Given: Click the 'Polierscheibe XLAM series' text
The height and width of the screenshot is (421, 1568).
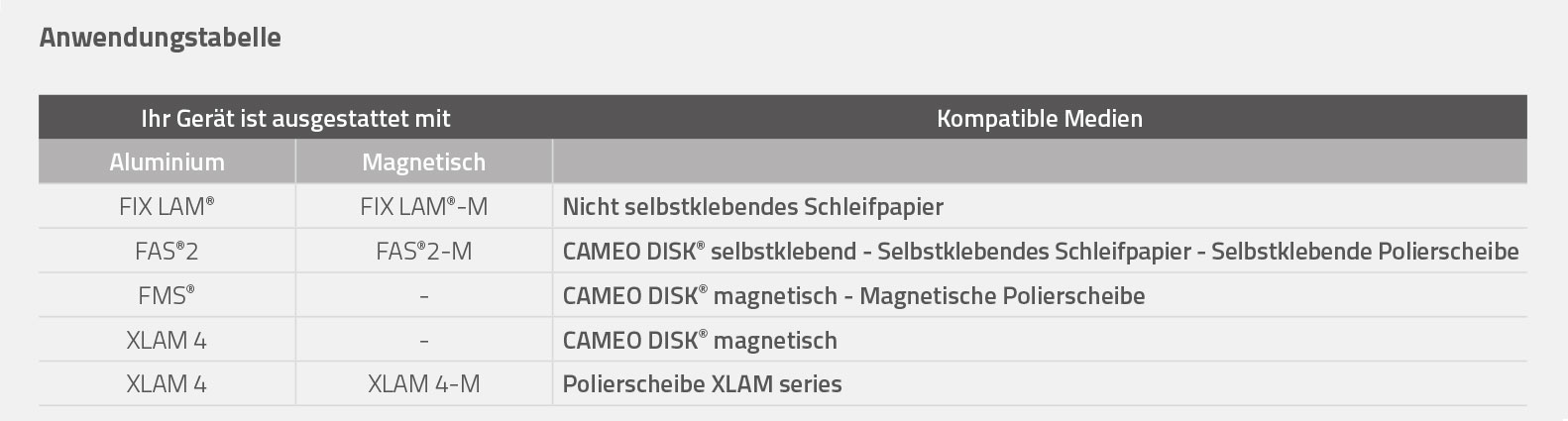Looking at the screenshot, I should click(702, 383).
